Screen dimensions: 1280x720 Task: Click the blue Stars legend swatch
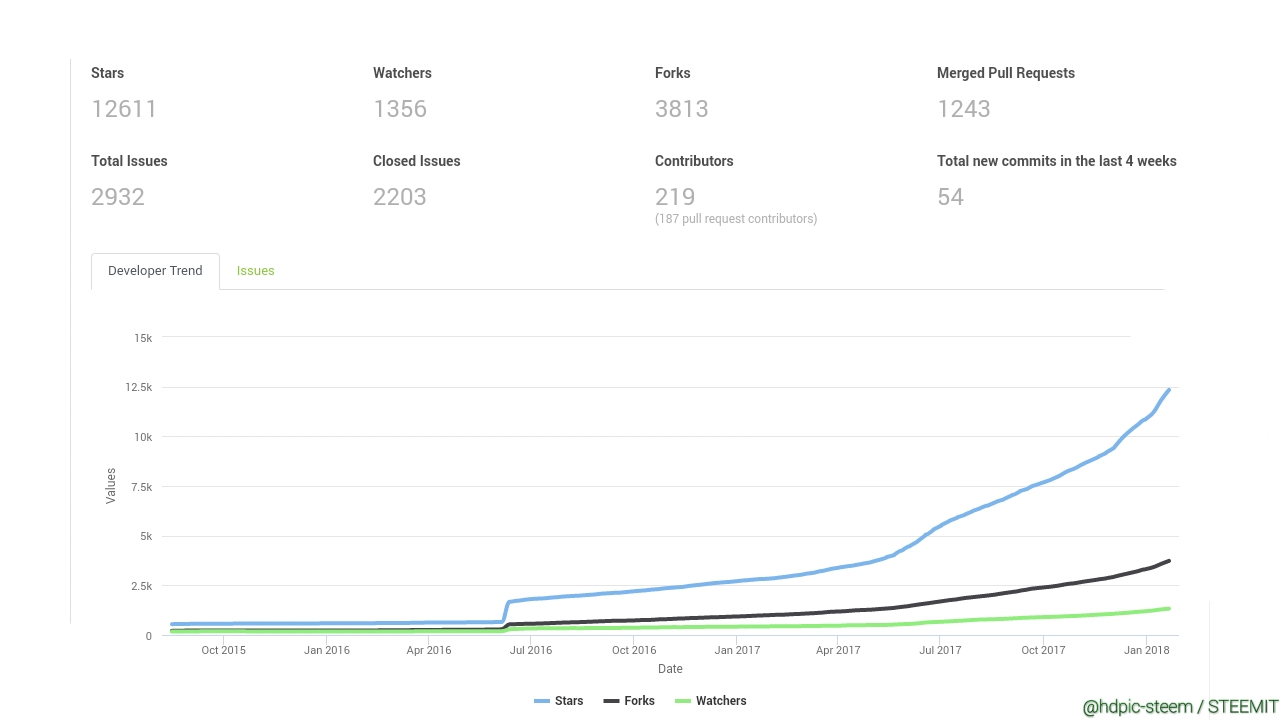(541, 701)
